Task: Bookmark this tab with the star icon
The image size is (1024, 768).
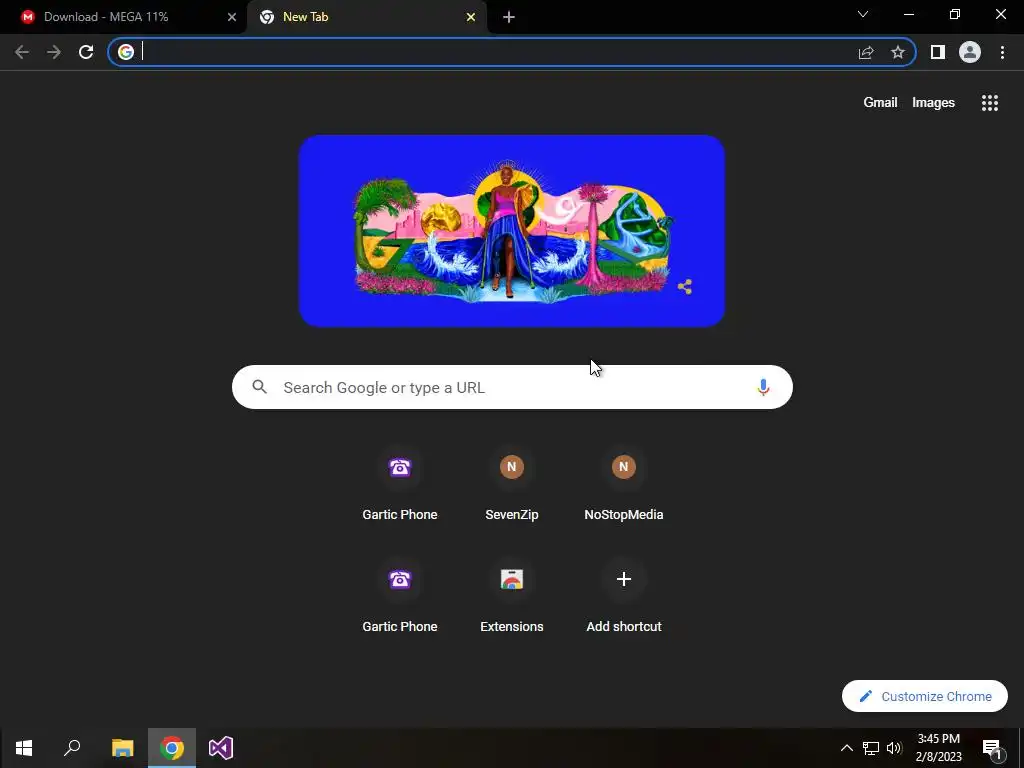Action: point(898,52)
